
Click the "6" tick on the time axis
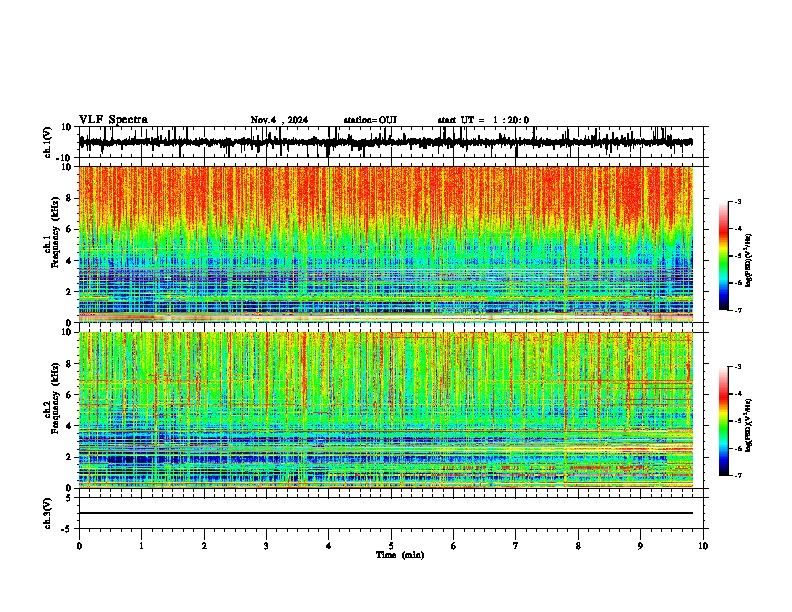(454, 546)
